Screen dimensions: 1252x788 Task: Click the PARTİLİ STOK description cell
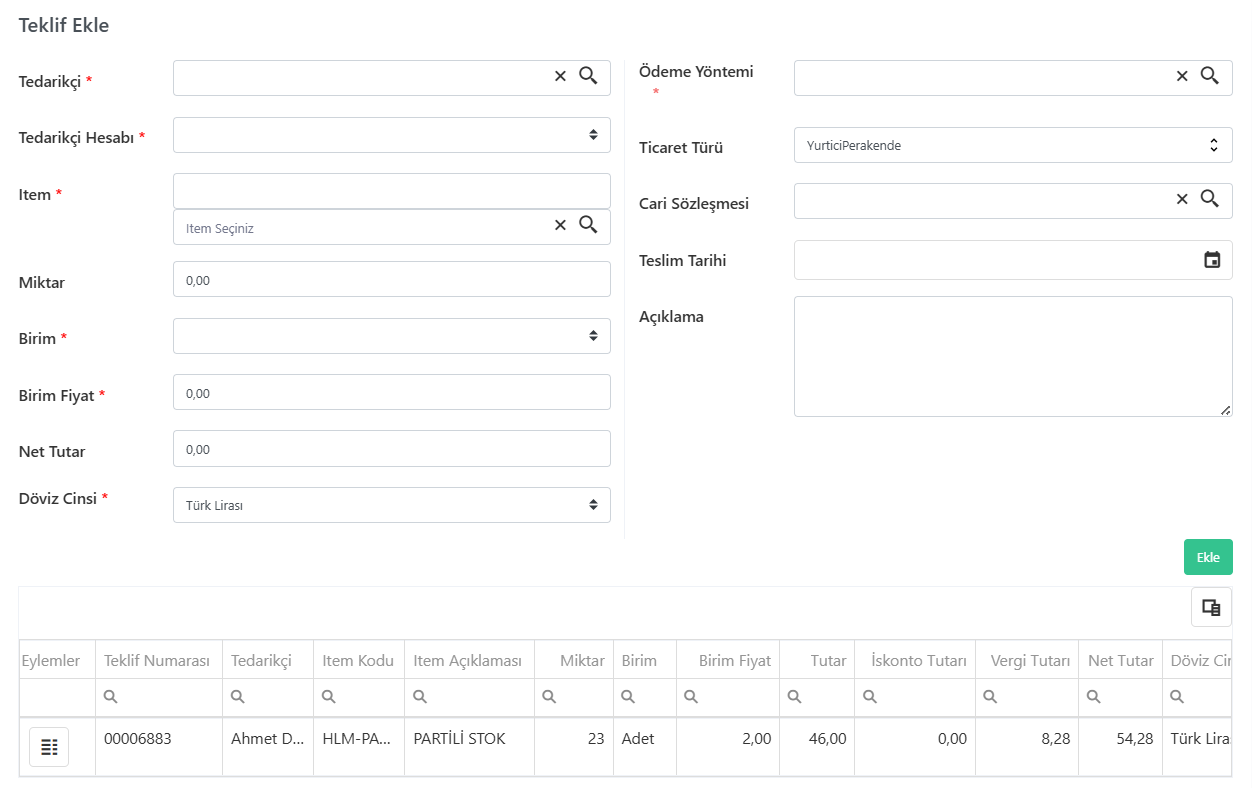point(469,746)
